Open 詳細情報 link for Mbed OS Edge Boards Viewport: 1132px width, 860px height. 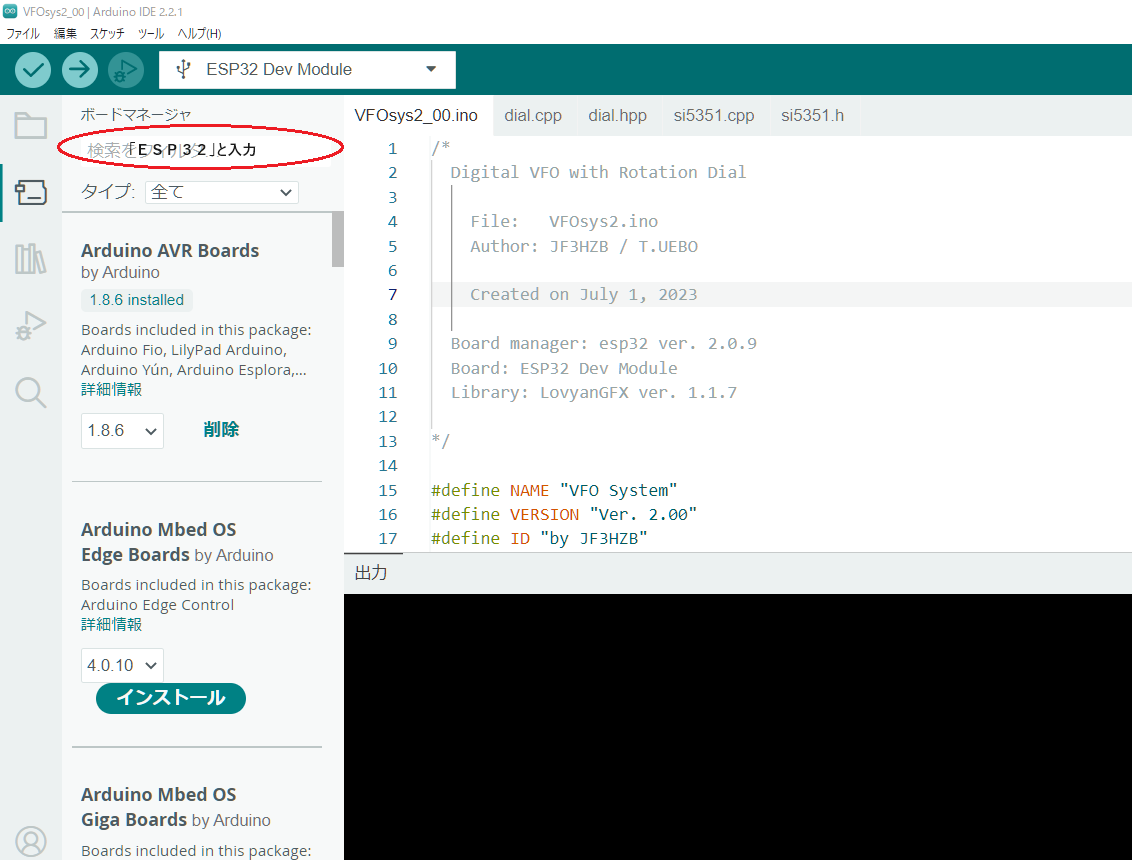[x=111, y=625]
